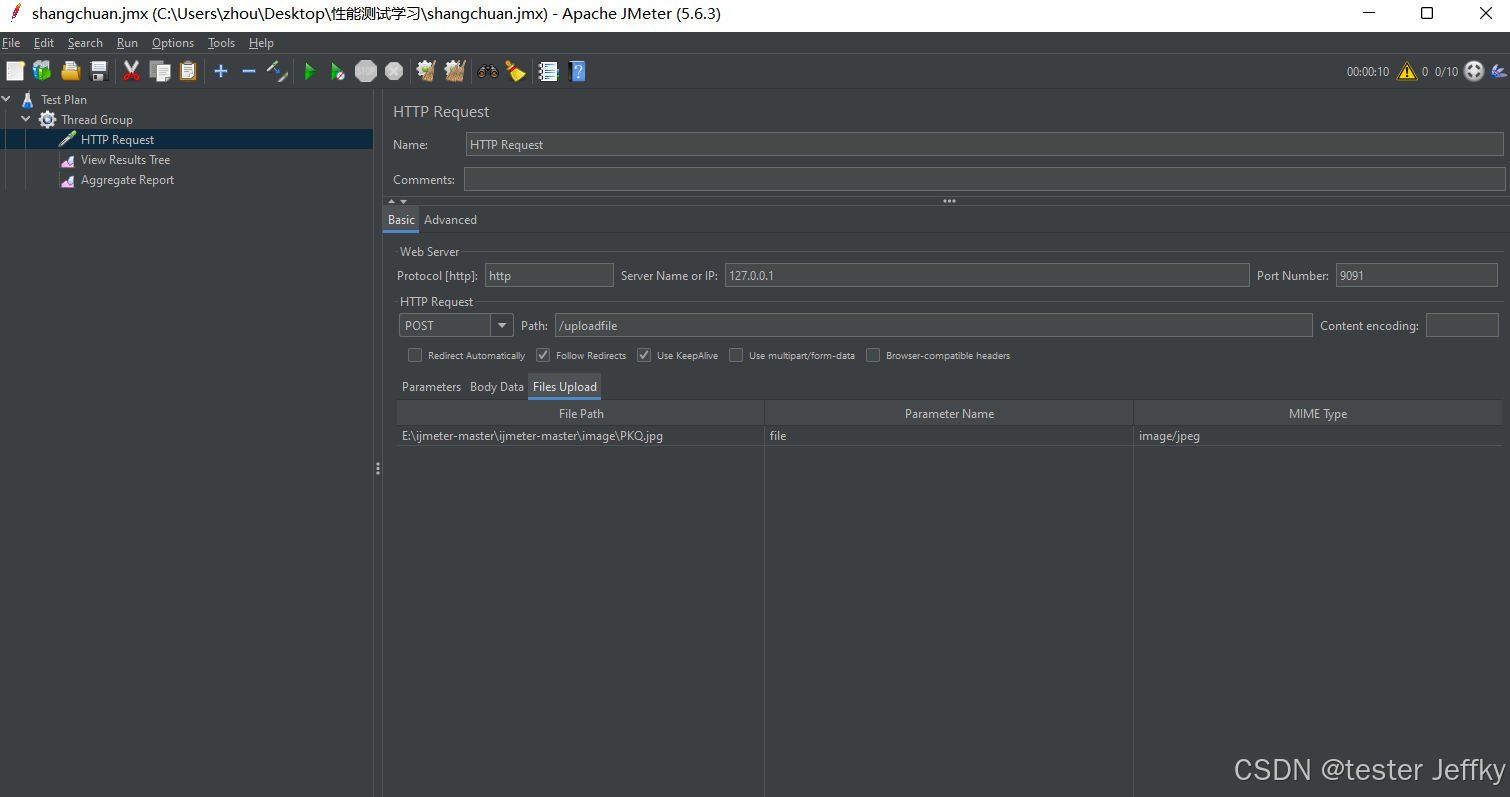The image size is (1510, 797).
Task: Open the File menu
Action: pyautogui.click(x=11, y=43)
